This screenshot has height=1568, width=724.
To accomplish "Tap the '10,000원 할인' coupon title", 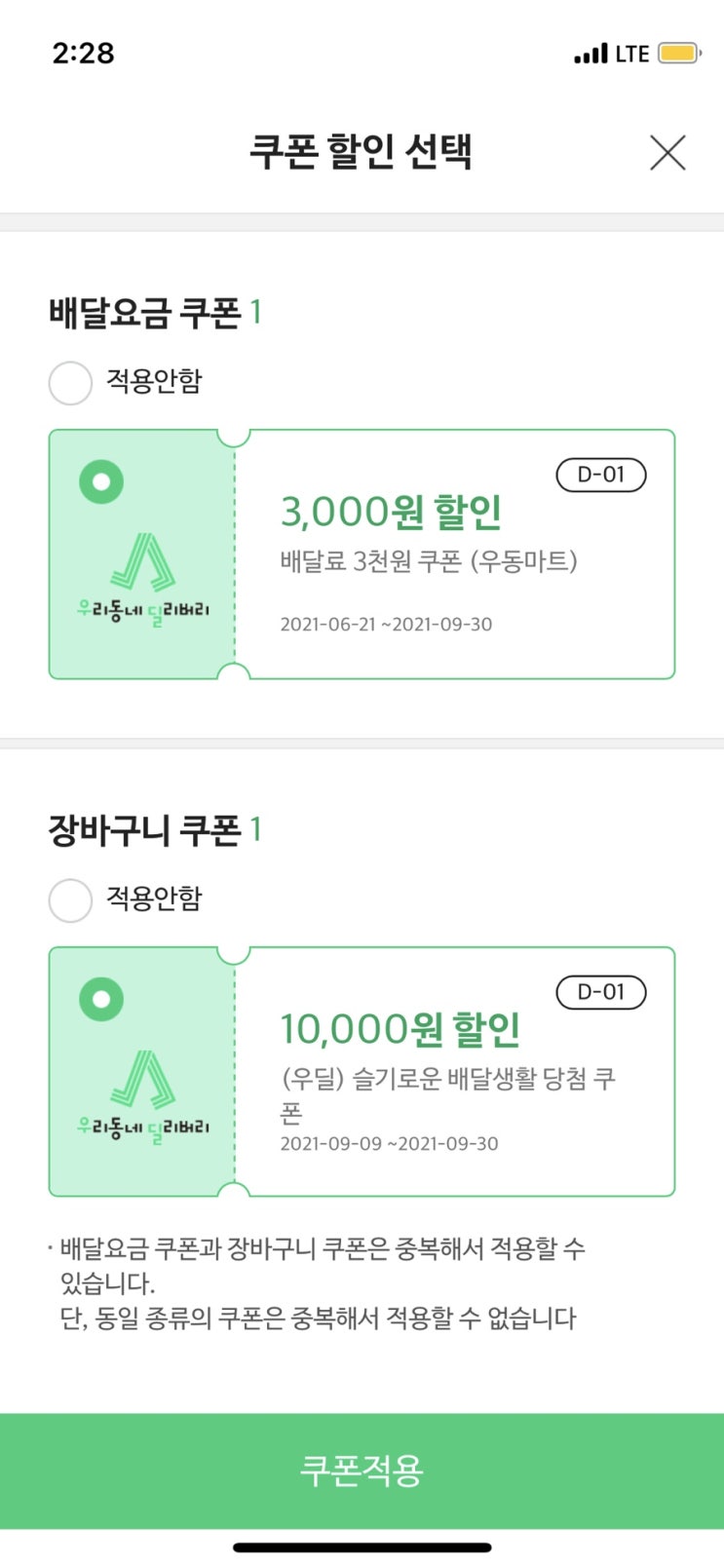I will 400,1029.
